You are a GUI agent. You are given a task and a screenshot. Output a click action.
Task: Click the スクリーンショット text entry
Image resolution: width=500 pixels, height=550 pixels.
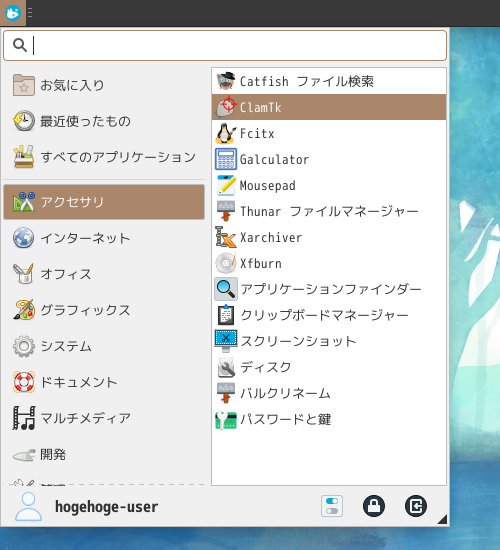[x=299, y=341]
